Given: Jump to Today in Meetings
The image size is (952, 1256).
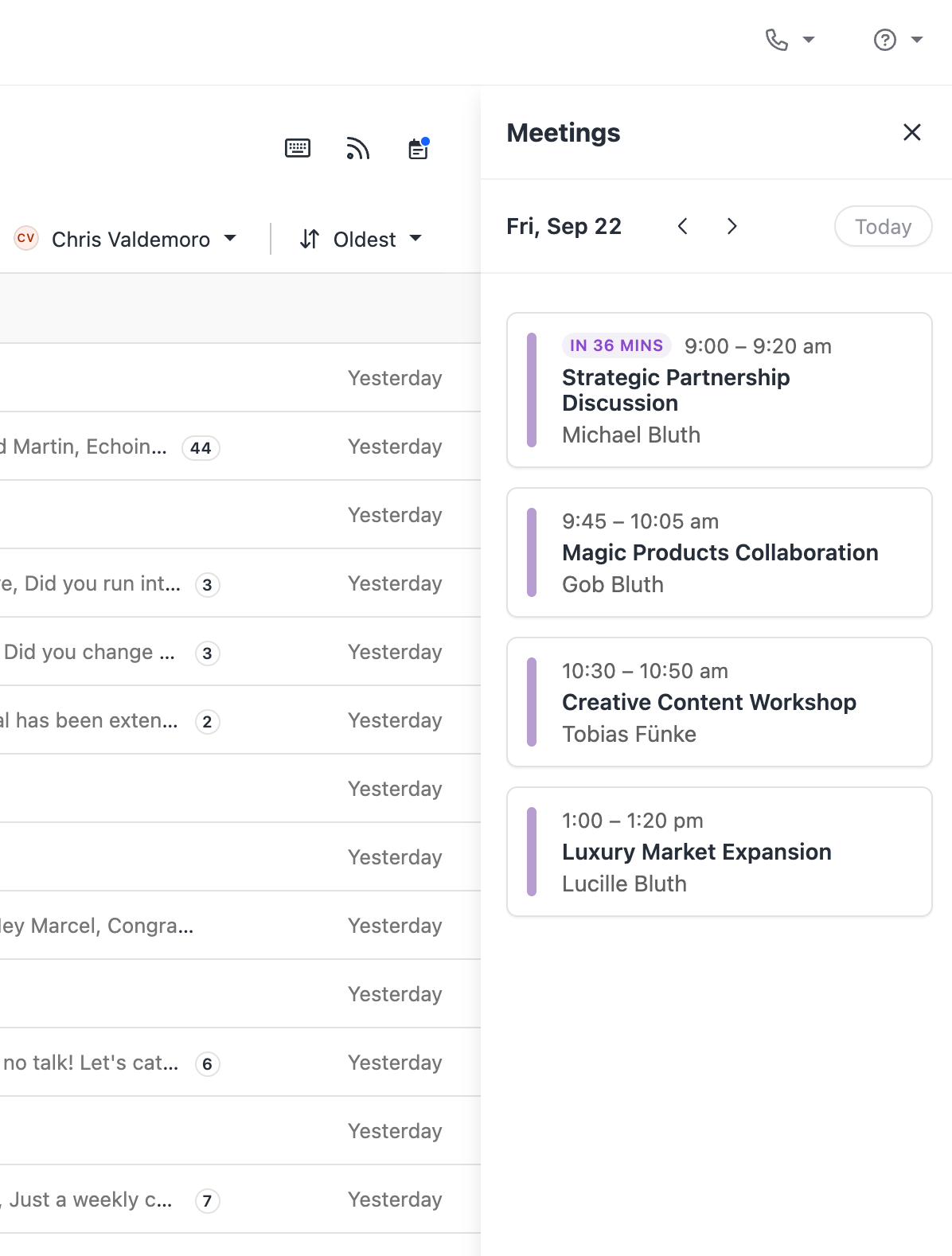Looking at the screenshot, I should click(x=883, y=226).
